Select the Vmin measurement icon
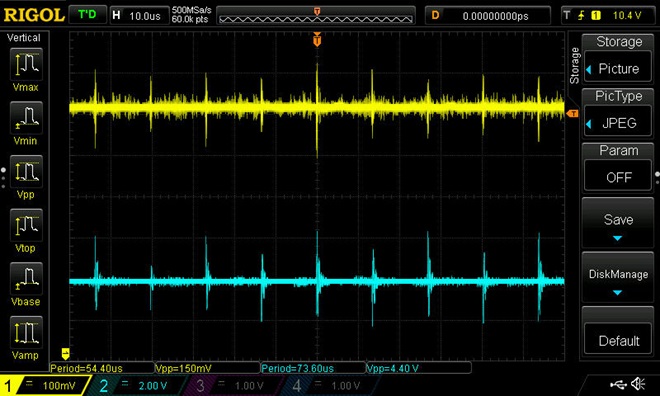 [x=26, y=118]
